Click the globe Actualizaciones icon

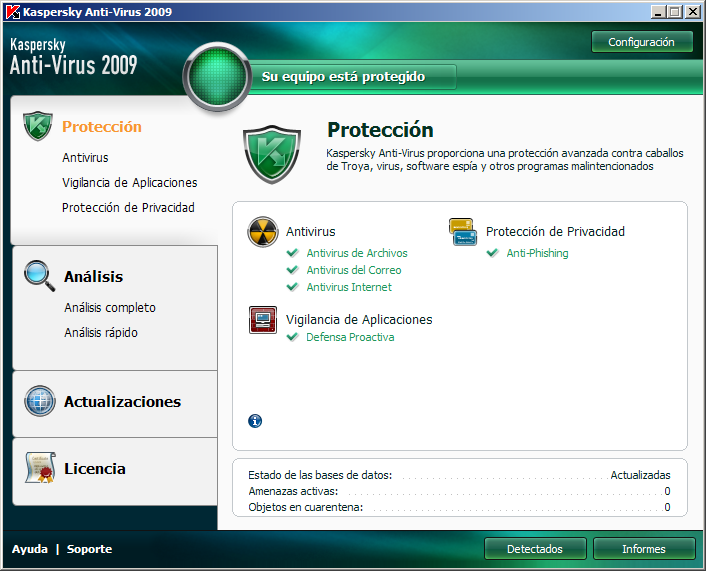point(39,401)
